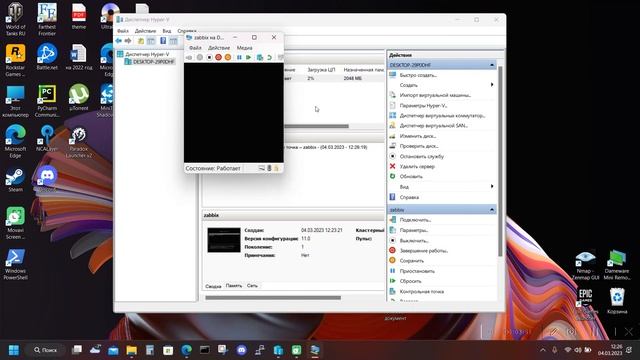Open the Rockstar Games desktop icon
This screenshot has width=640, height=360.
click(16, 60)
